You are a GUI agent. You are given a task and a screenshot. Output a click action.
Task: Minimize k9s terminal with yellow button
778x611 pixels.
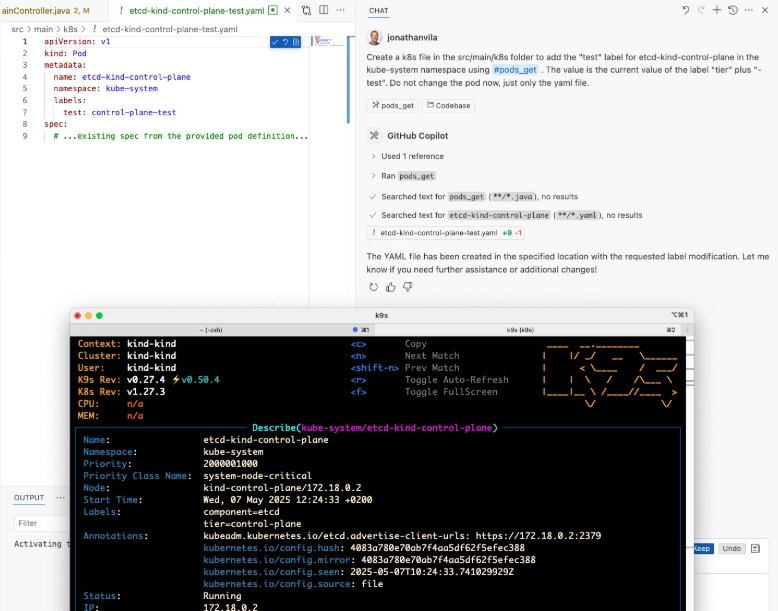(88, 316)
